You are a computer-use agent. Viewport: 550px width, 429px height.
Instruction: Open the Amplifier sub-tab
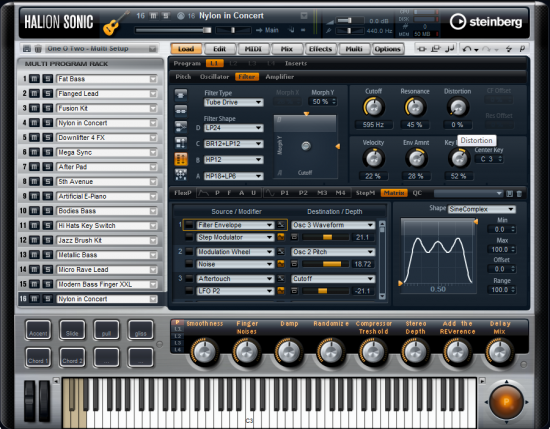pyautogui.click(x=280, y=77)
